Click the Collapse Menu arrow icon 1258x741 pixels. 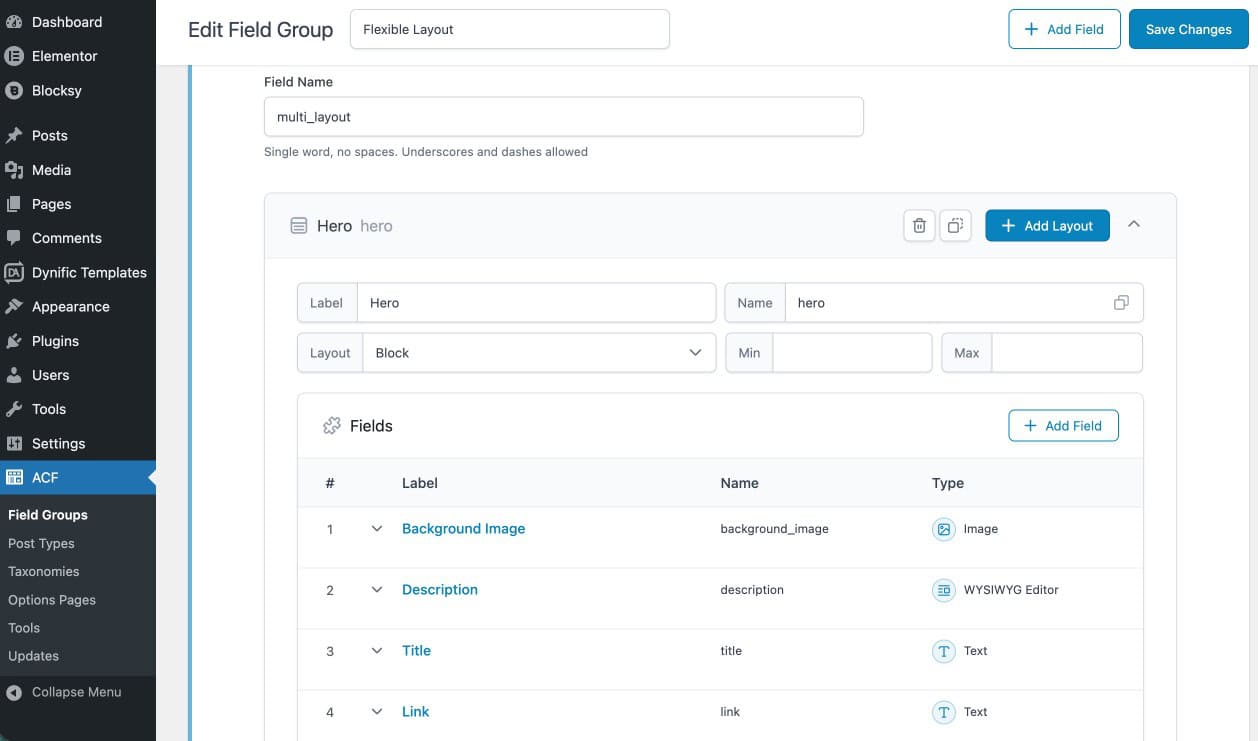click(x=14, y=692)
